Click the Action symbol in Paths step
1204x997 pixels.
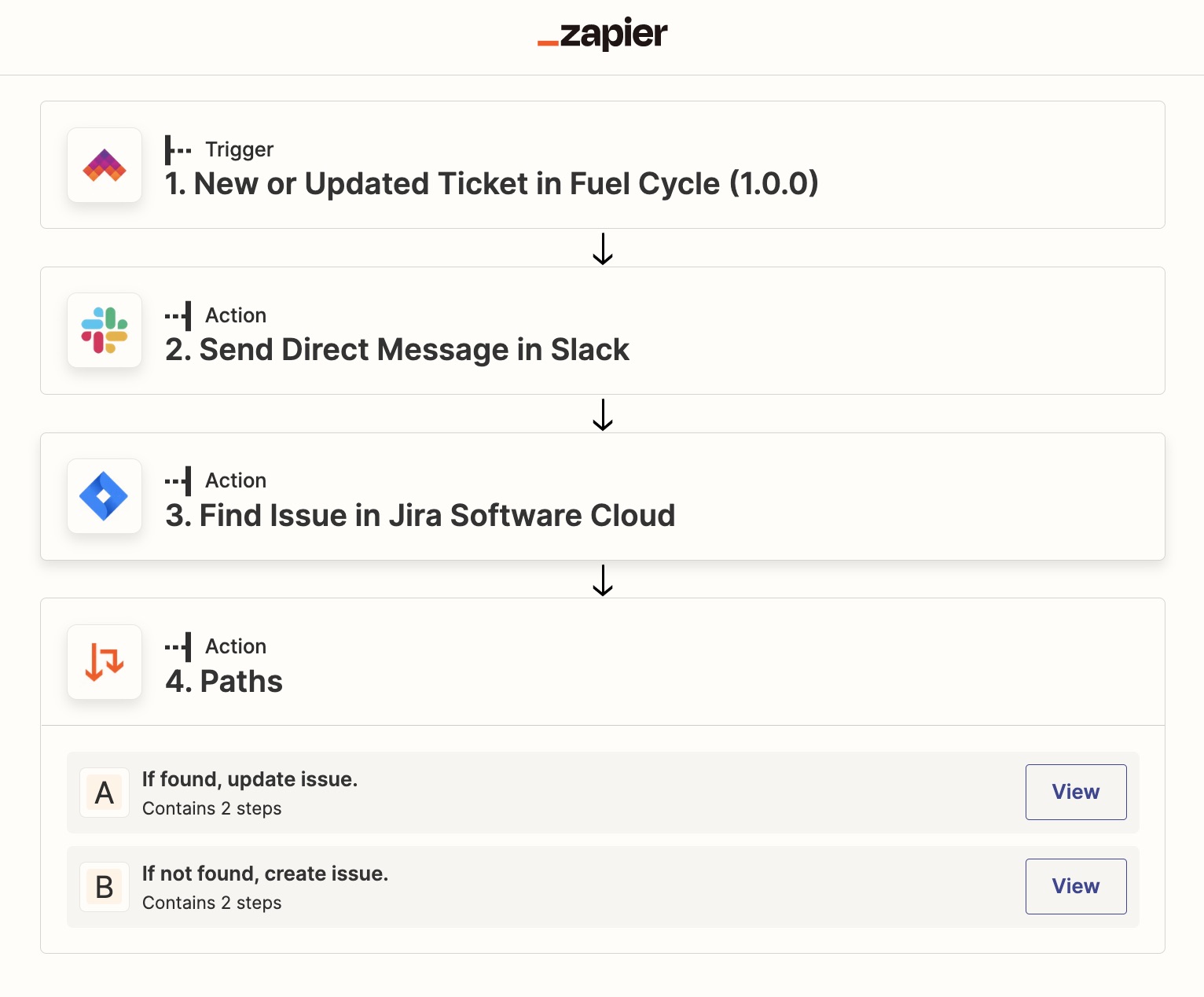tap(178, 646)
